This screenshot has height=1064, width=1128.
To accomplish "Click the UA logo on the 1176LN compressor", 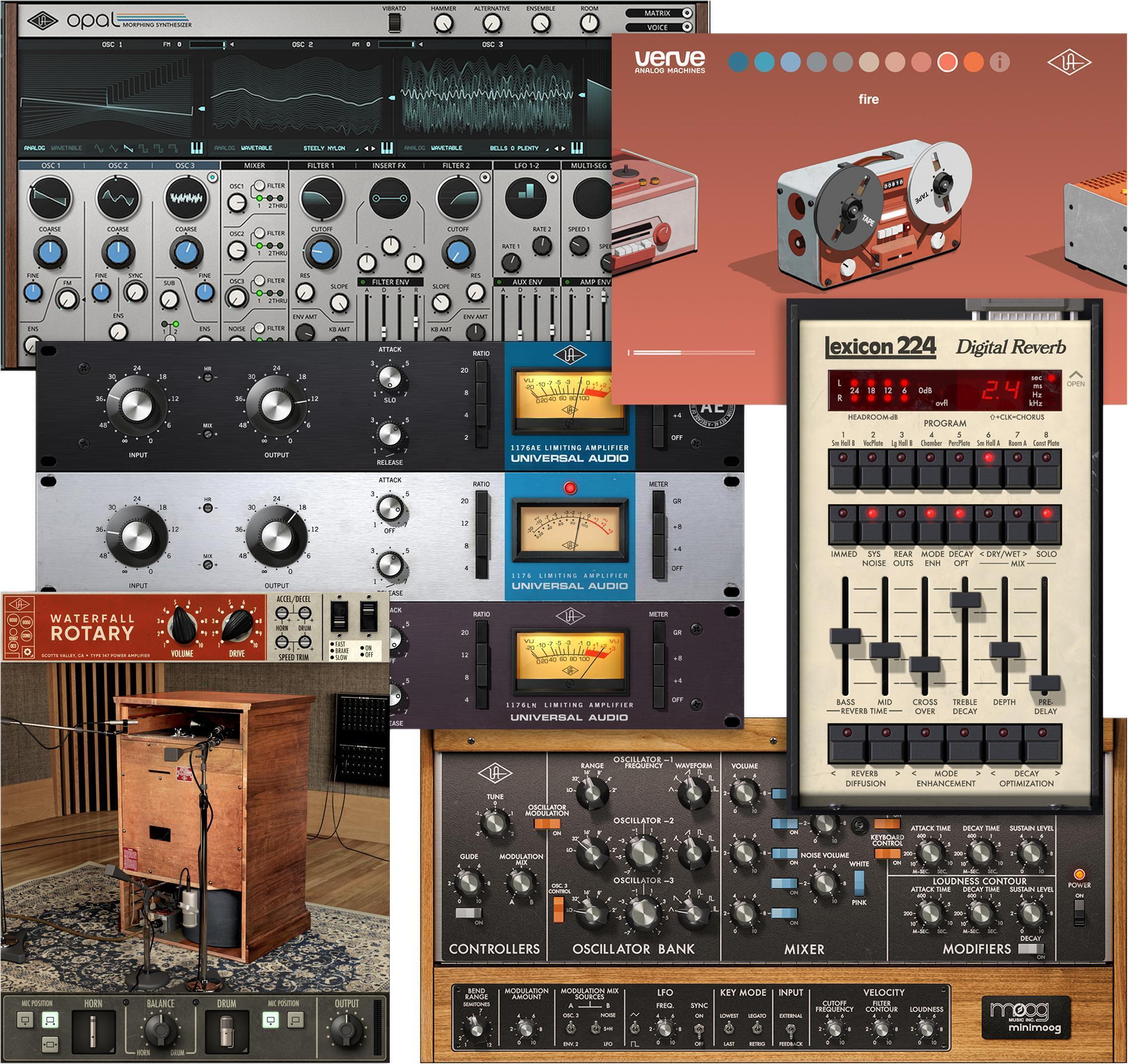I will pos(569,616).
